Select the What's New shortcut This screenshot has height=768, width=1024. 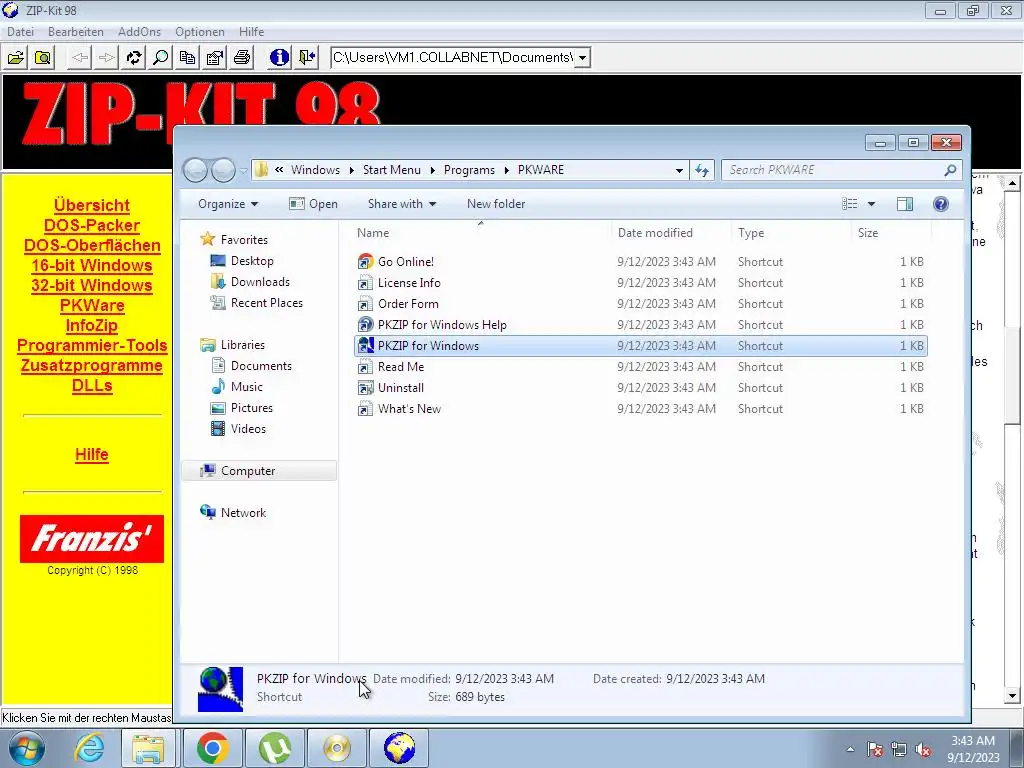click(640, 409)
